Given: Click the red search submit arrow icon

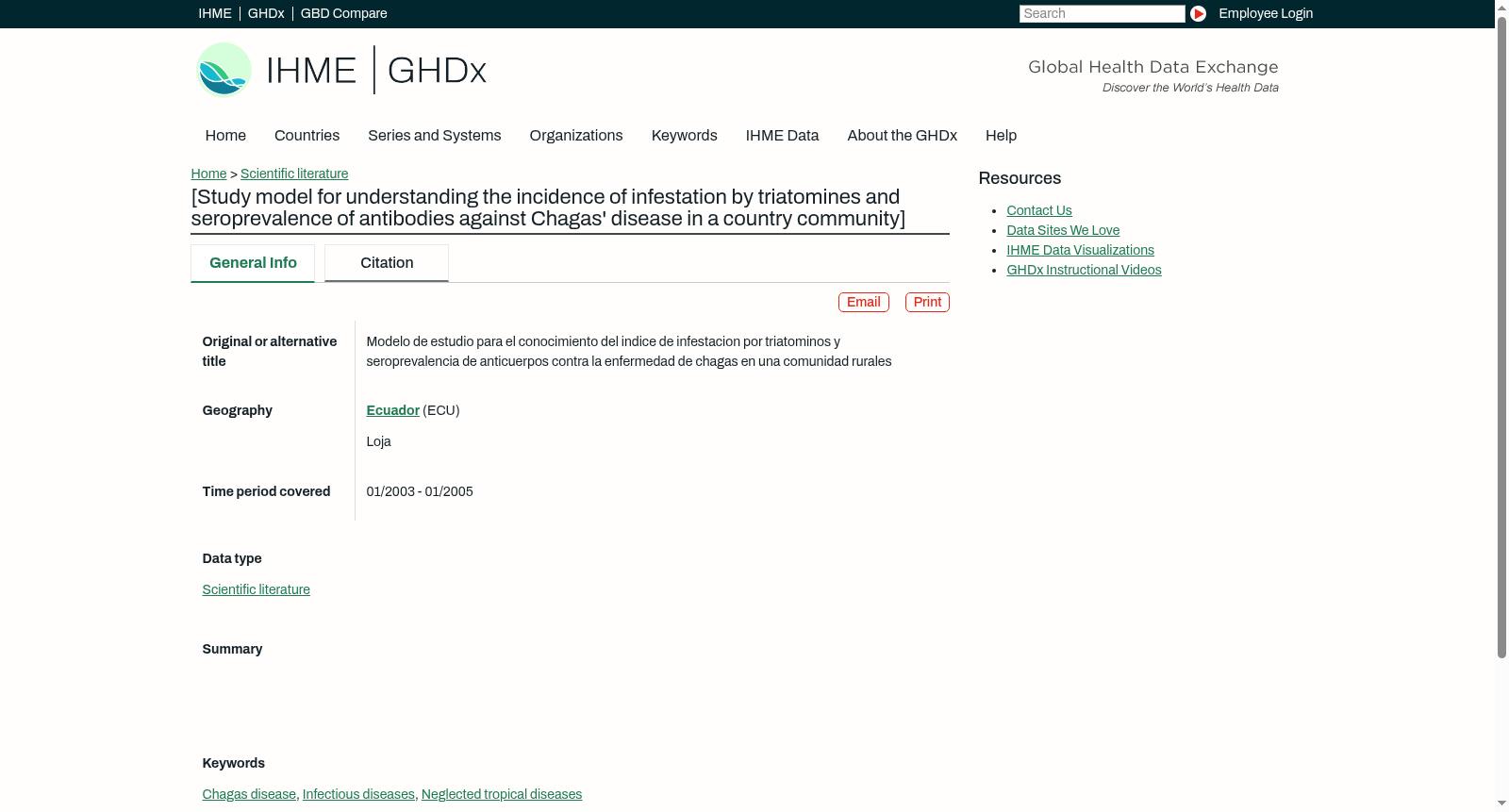Looking at the screenshot, I should (1198, 13).
